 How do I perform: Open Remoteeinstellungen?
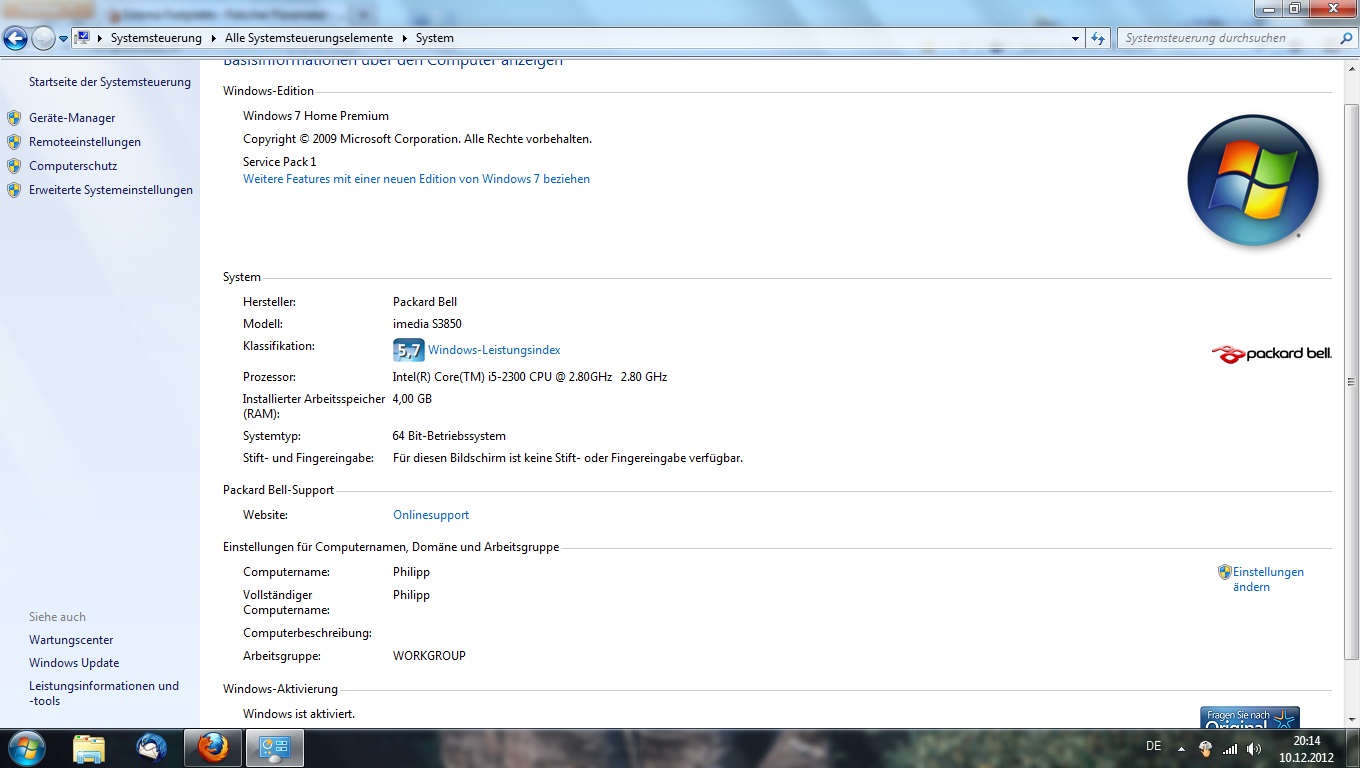[x=85, y=142]
